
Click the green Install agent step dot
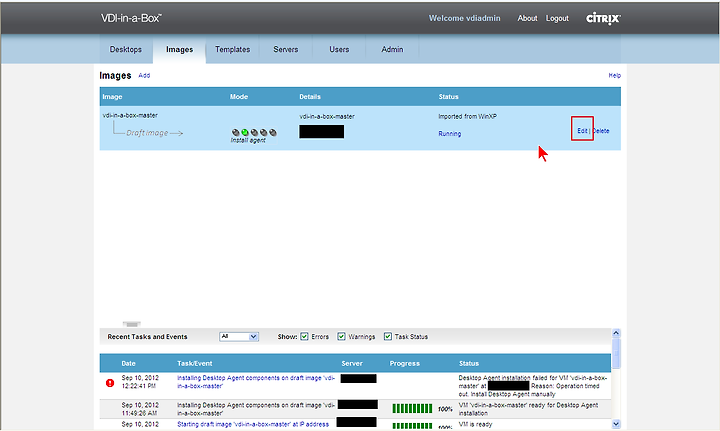[x=245, y=132]
